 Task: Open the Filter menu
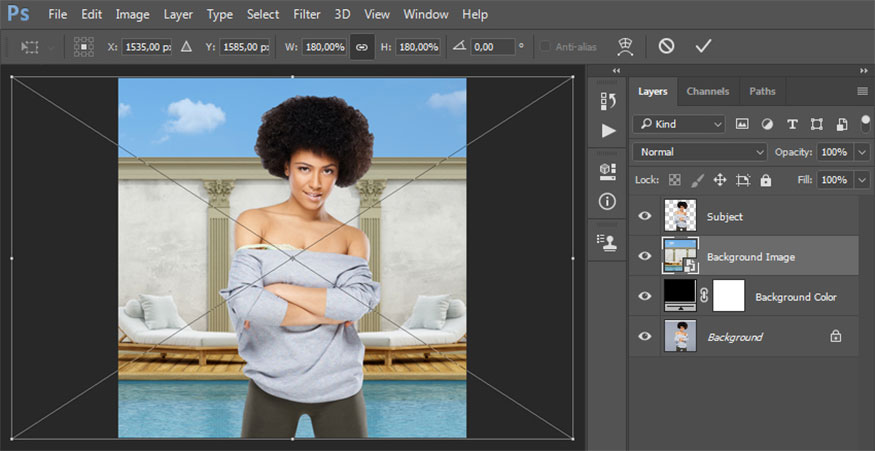307,14
